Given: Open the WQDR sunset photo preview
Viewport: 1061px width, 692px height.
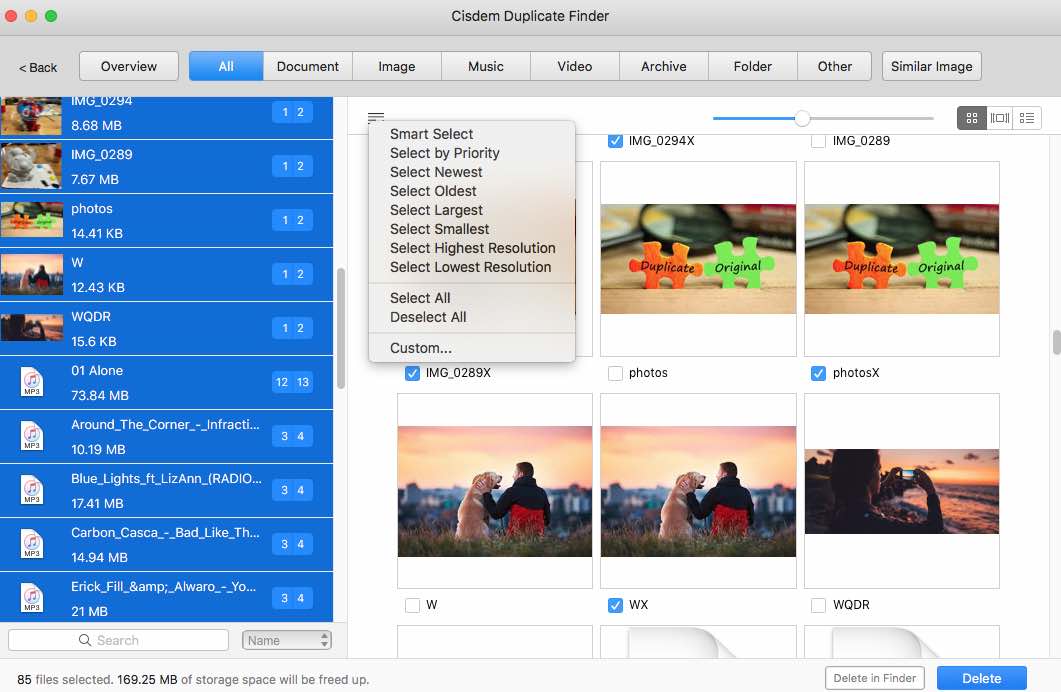Looking at the screenshot, I should coord(901,491).
